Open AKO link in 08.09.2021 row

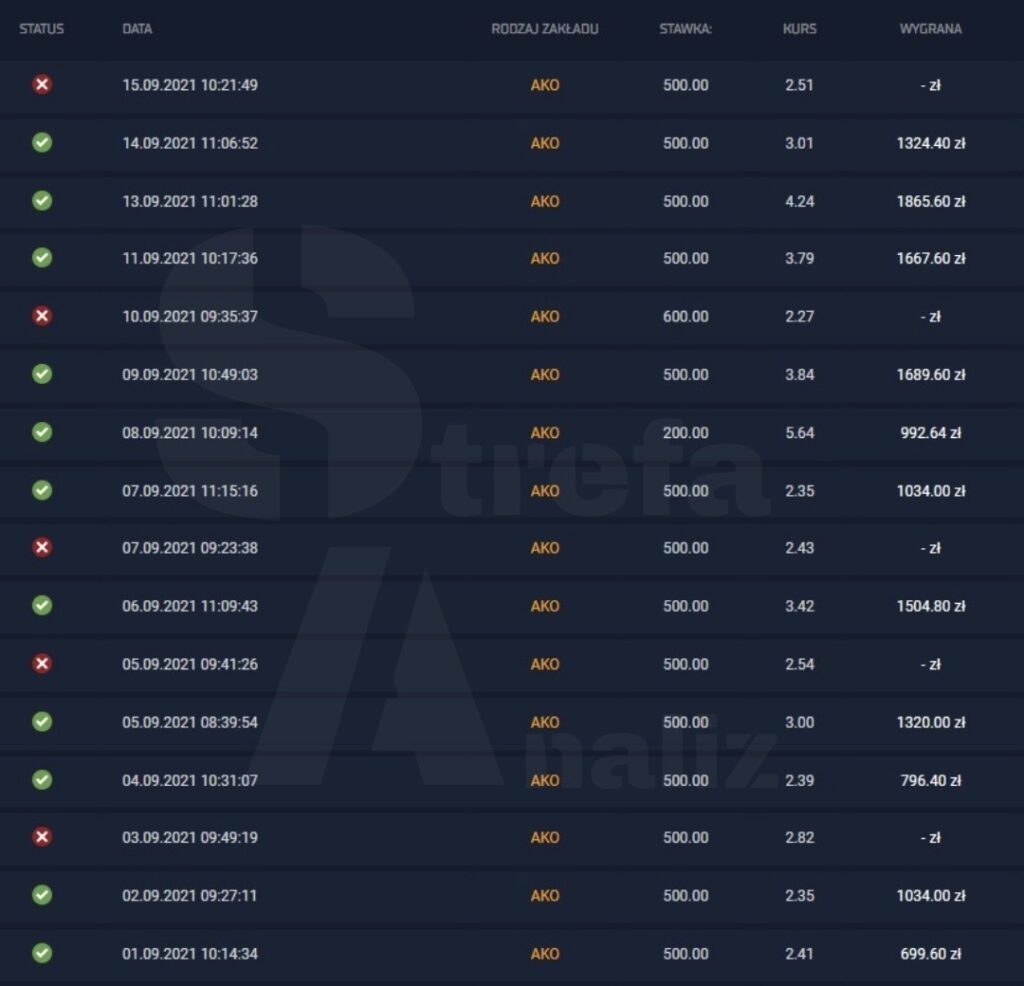[x=545, y=432]
